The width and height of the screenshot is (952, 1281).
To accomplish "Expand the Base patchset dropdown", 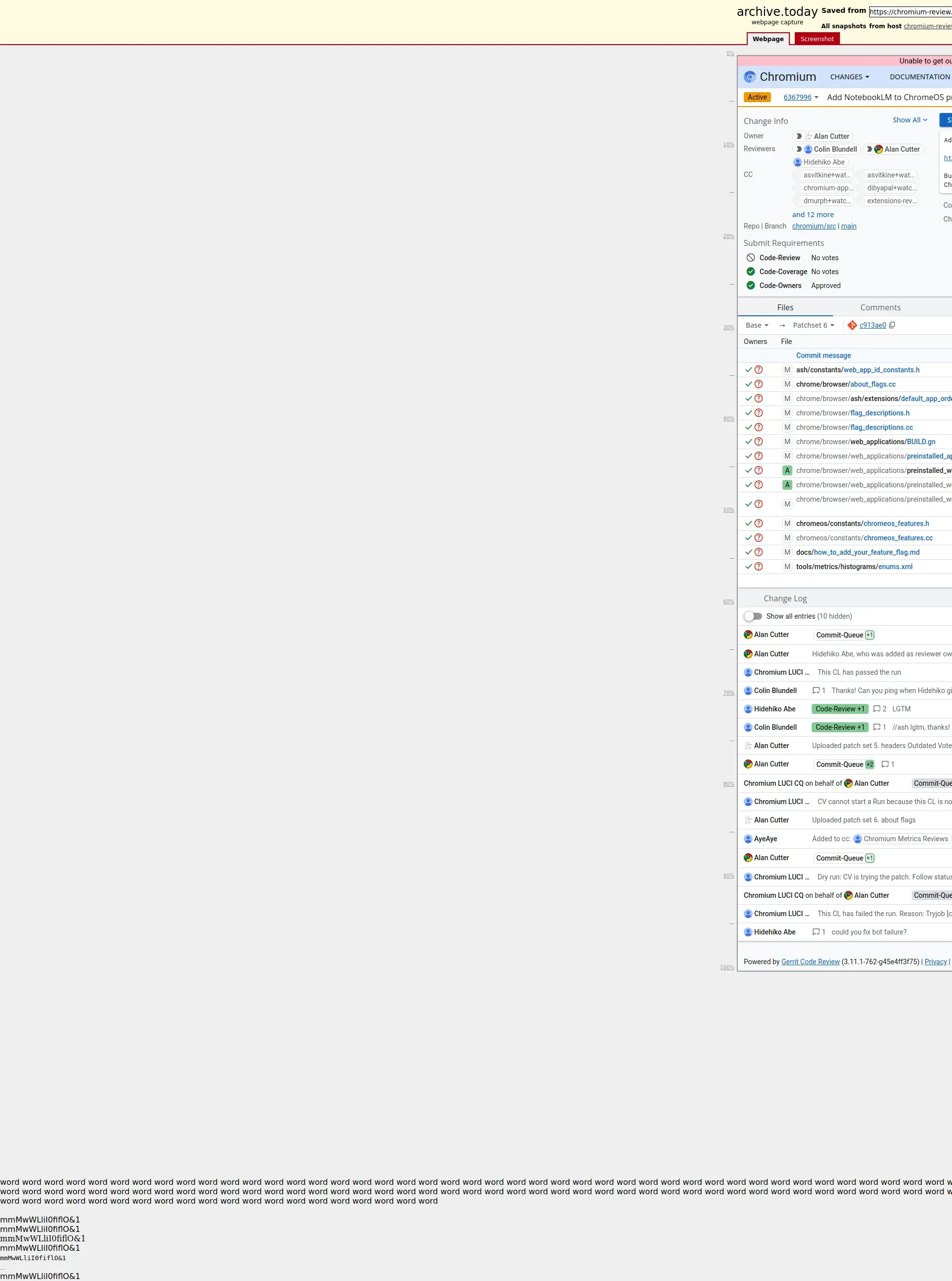I will (x=757, y=325).
